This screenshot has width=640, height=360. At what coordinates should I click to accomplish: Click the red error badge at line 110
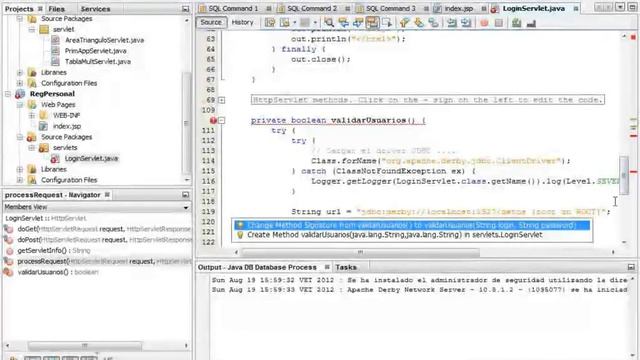point(213,120)
